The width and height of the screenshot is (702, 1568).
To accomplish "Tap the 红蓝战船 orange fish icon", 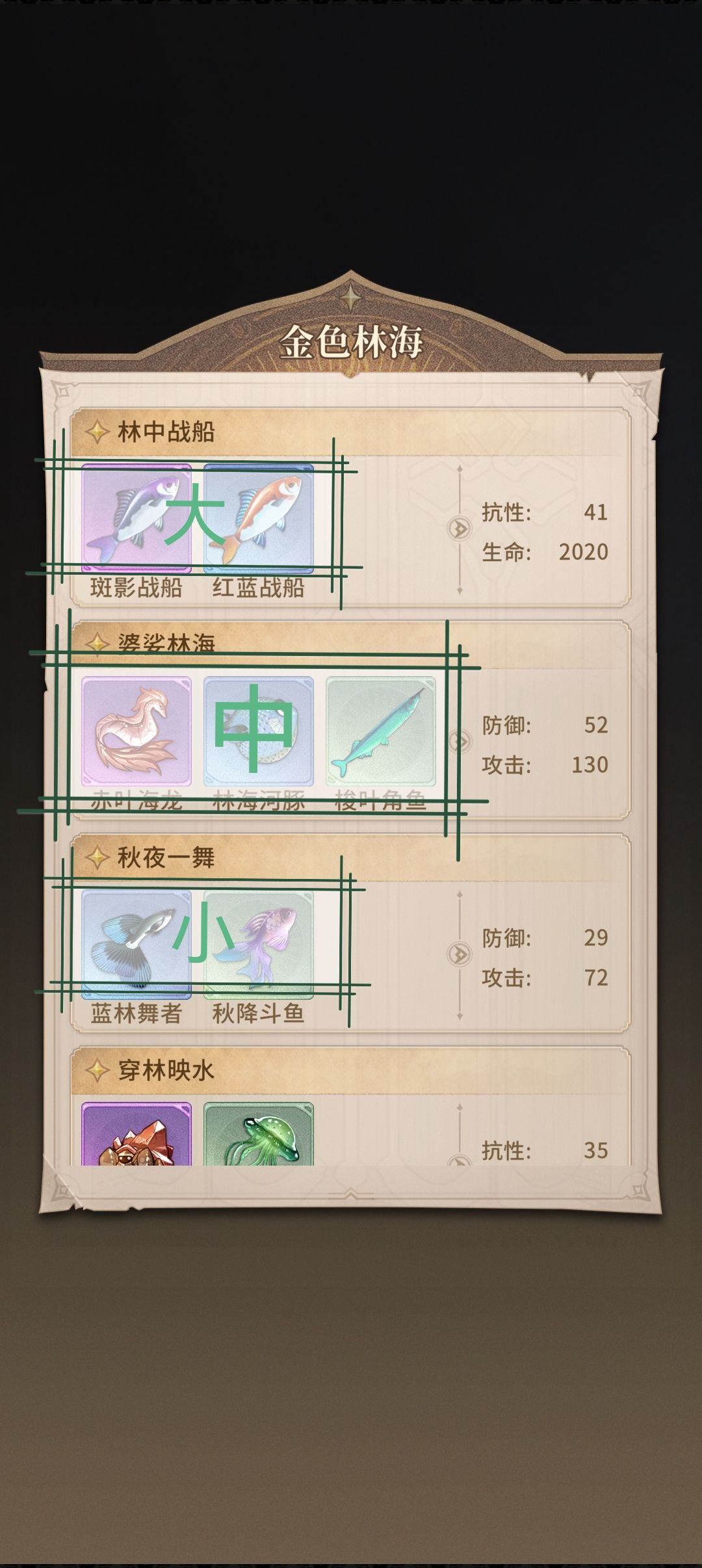I will (x=259, y=518).
